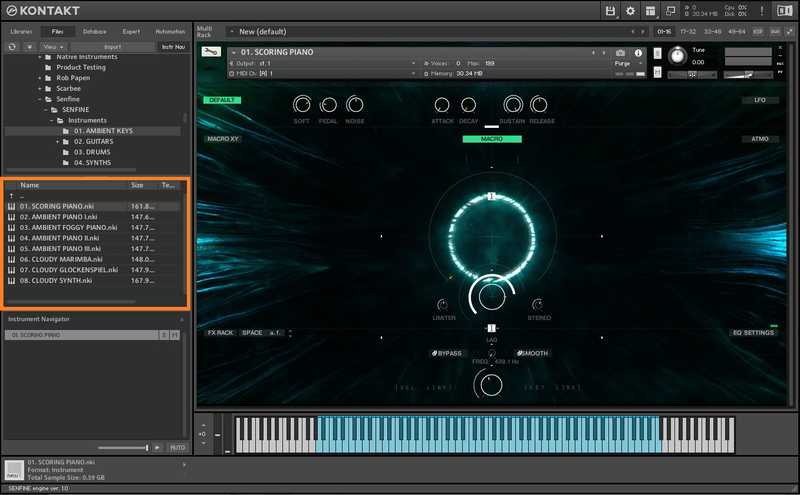Toggle the BYPASS switch
This screenshot has height=495, width=800.
[448, 353]
